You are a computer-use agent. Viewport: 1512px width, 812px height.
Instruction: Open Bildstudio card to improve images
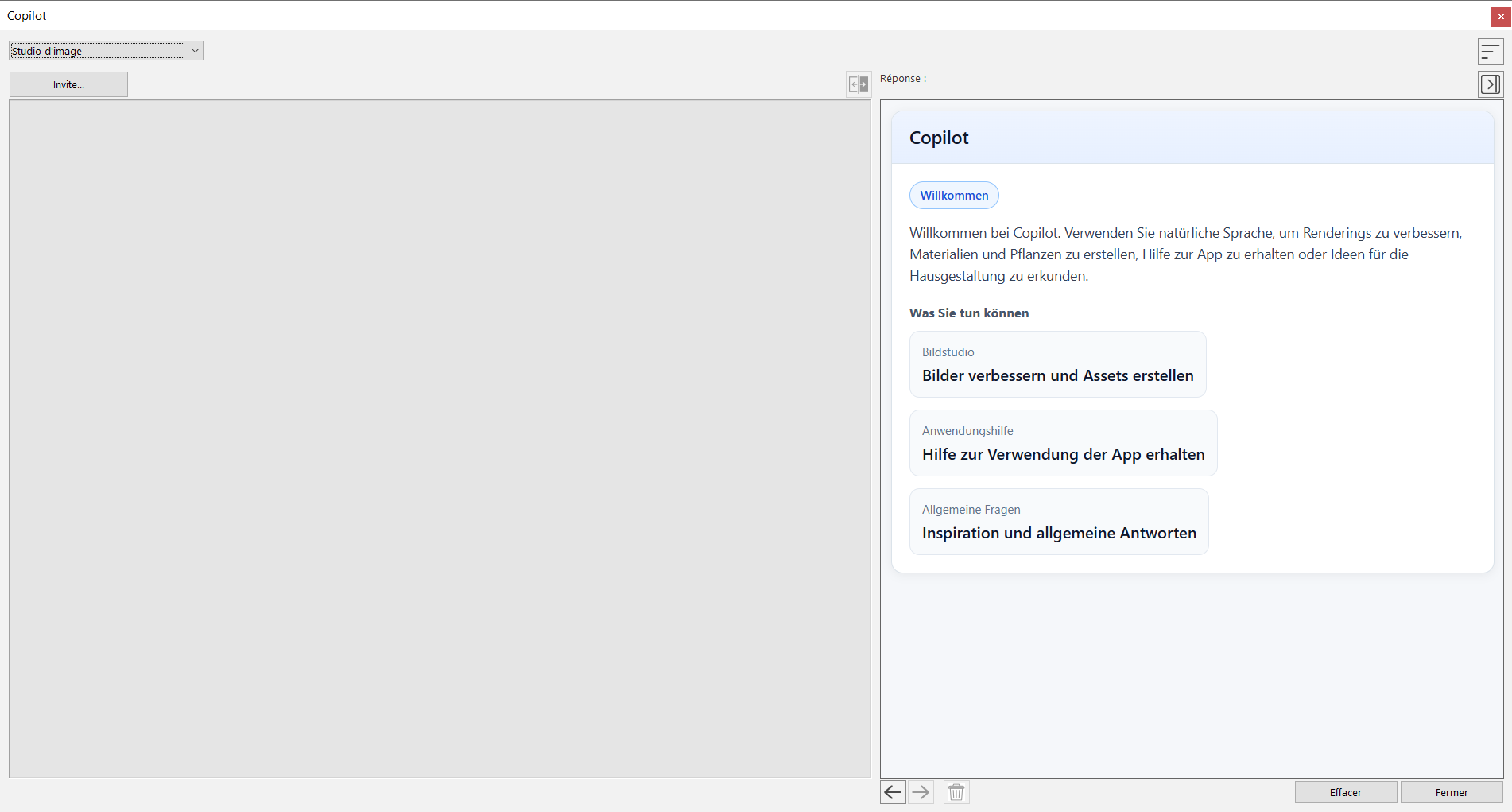(x=1057, y=364)
